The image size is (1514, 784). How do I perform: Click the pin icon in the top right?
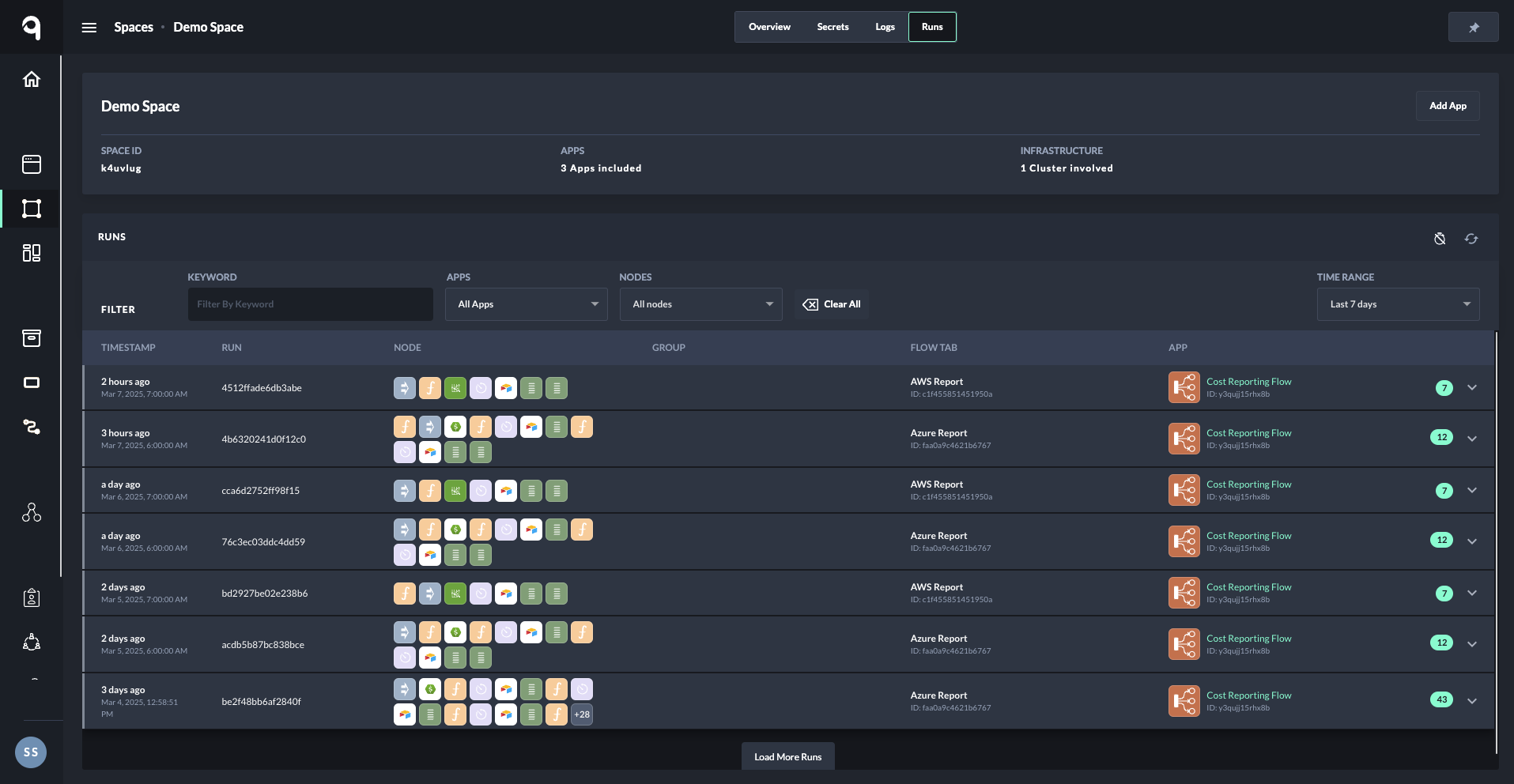(x=1473, y=28)
